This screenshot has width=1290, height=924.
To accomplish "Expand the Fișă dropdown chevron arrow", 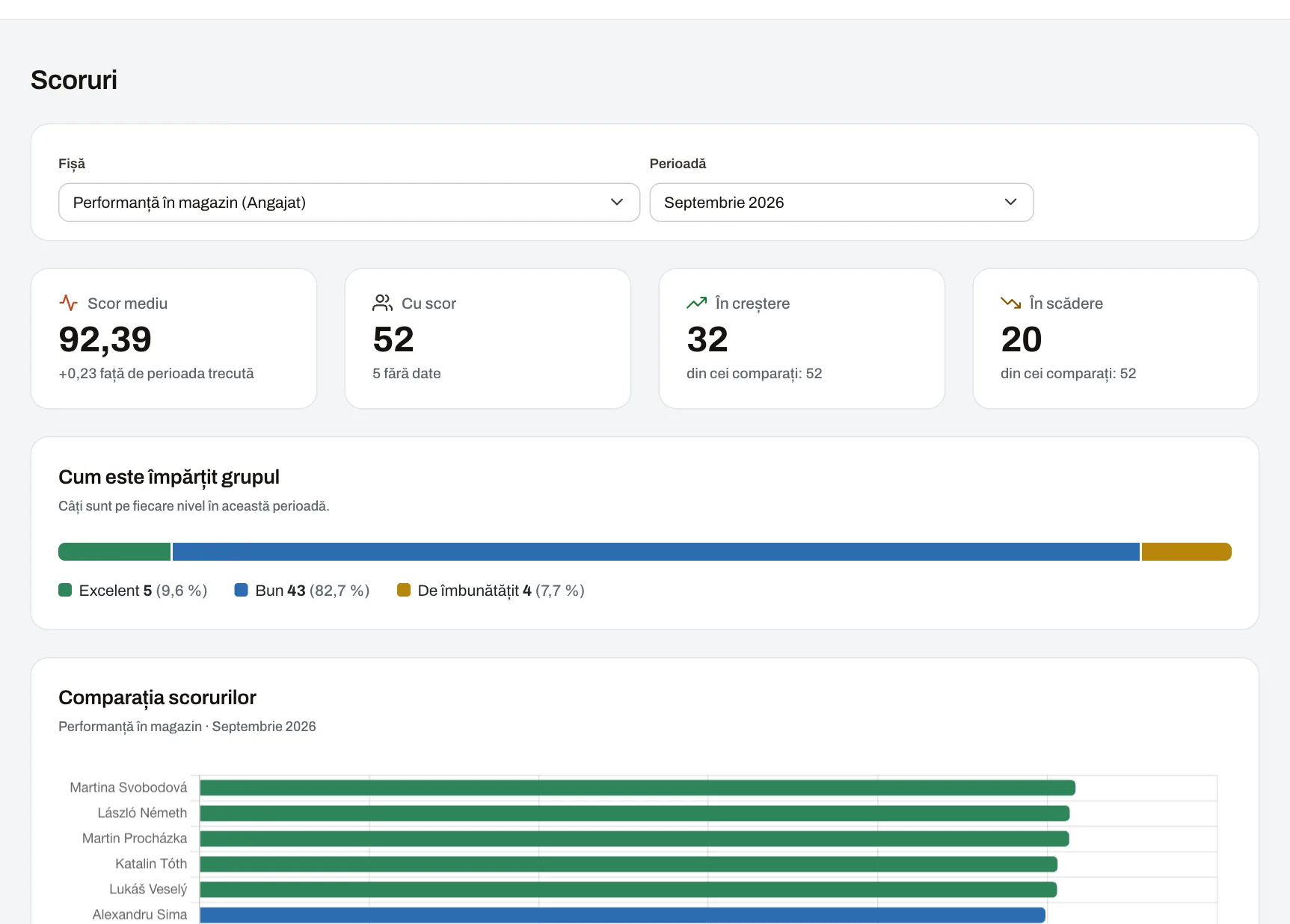I will pyautogui.click(x=617, y=203).
